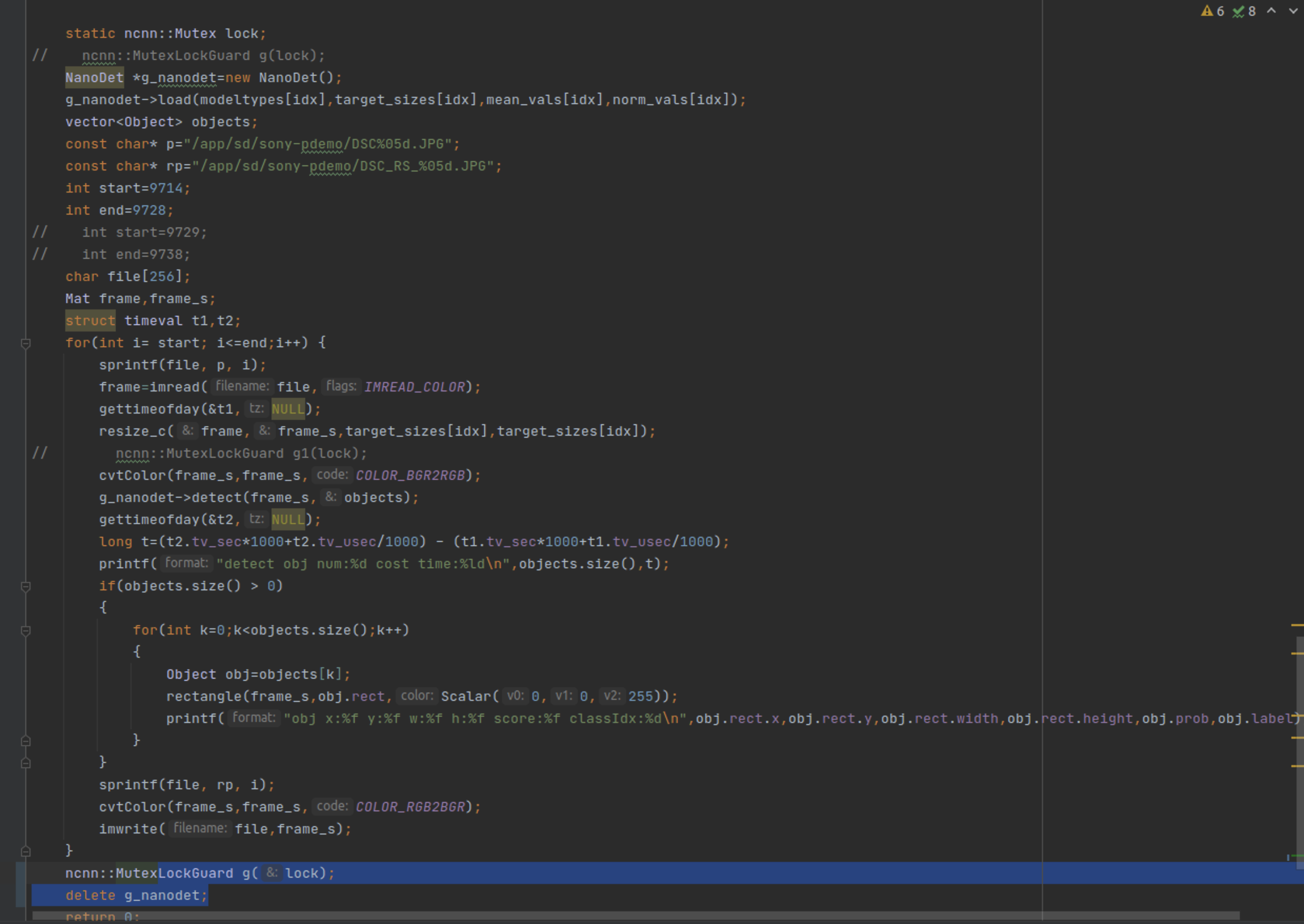Click commented 'int start=9729;' line
This screenshot has width=1304, height=924.
[145, 232]
